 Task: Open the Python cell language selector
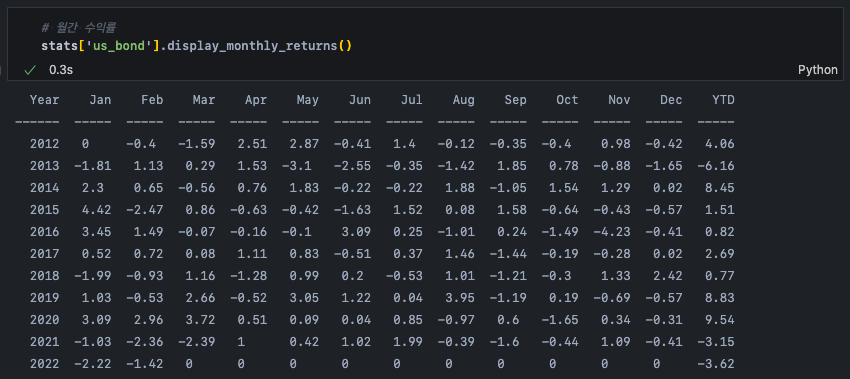[817, 70]
